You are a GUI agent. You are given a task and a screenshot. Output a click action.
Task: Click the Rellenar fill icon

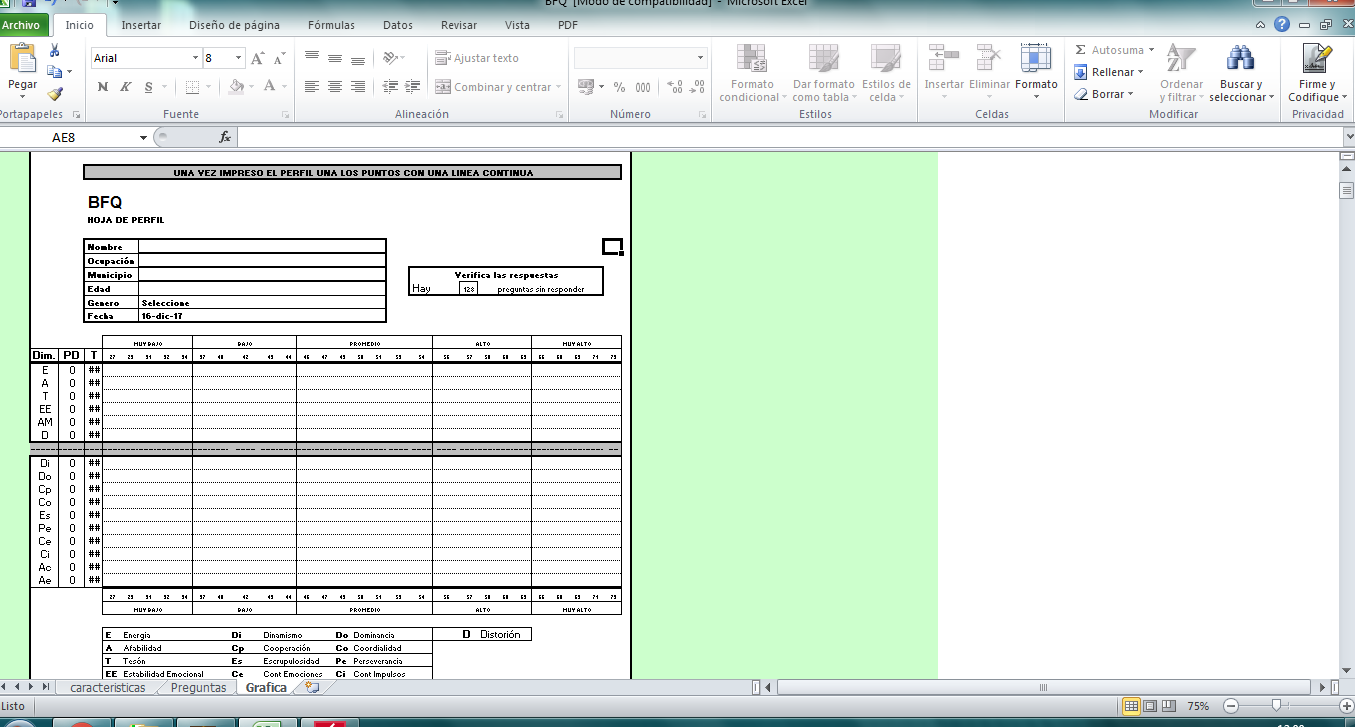point(1081,72)
